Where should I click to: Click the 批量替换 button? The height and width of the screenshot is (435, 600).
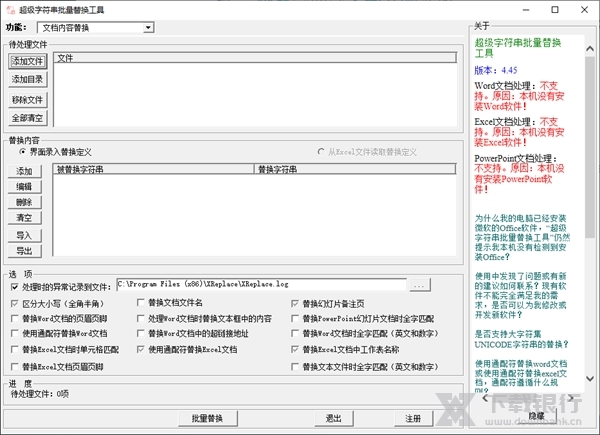point(208,419)
